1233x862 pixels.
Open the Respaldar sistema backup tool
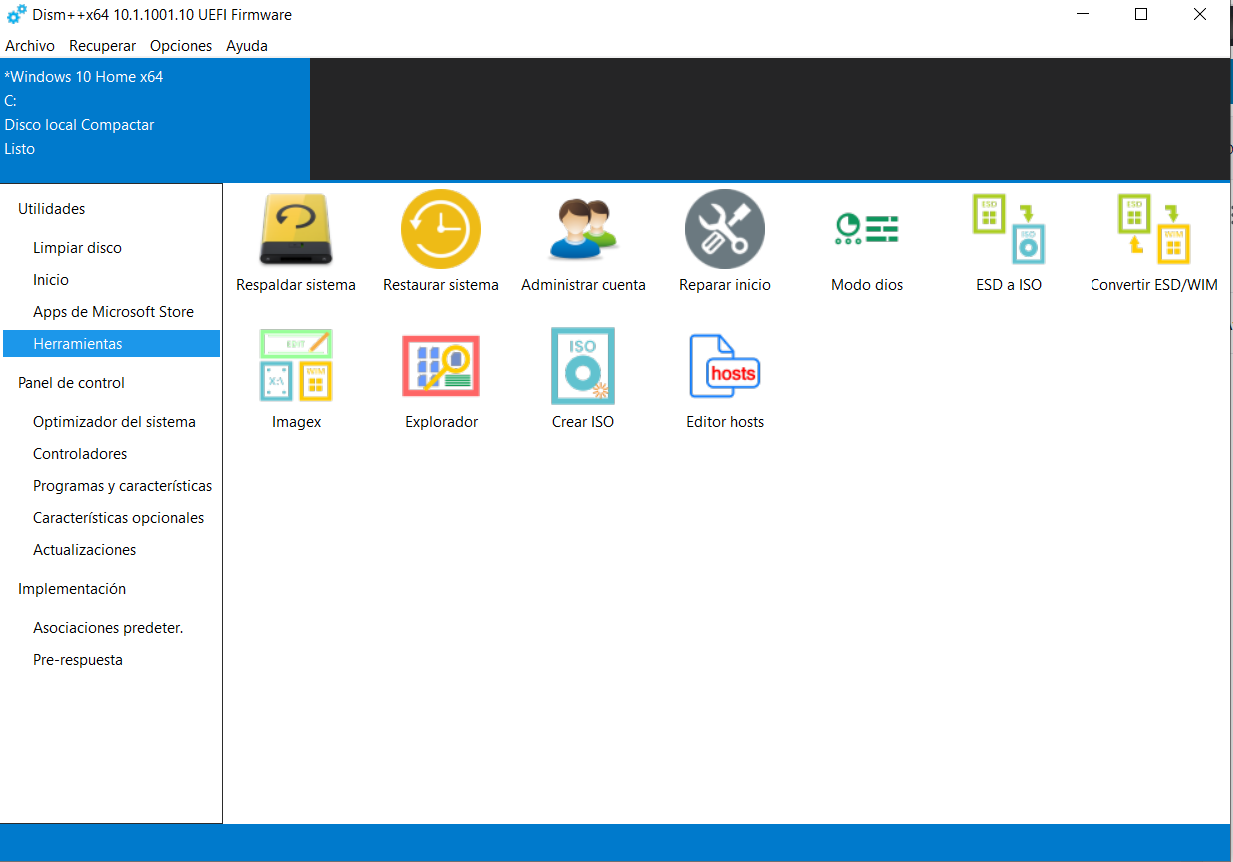295,229
